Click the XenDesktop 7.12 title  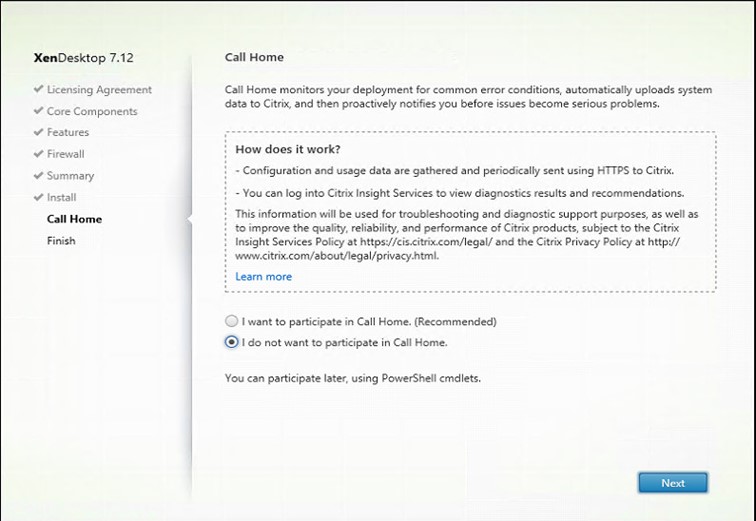pyautogui.click(x=83, y=58)
